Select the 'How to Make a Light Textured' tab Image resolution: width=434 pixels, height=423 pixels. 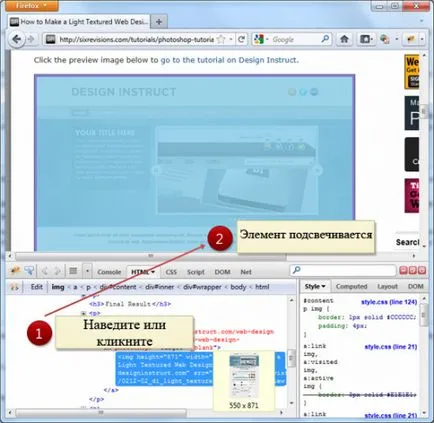(x=79, y=22)
